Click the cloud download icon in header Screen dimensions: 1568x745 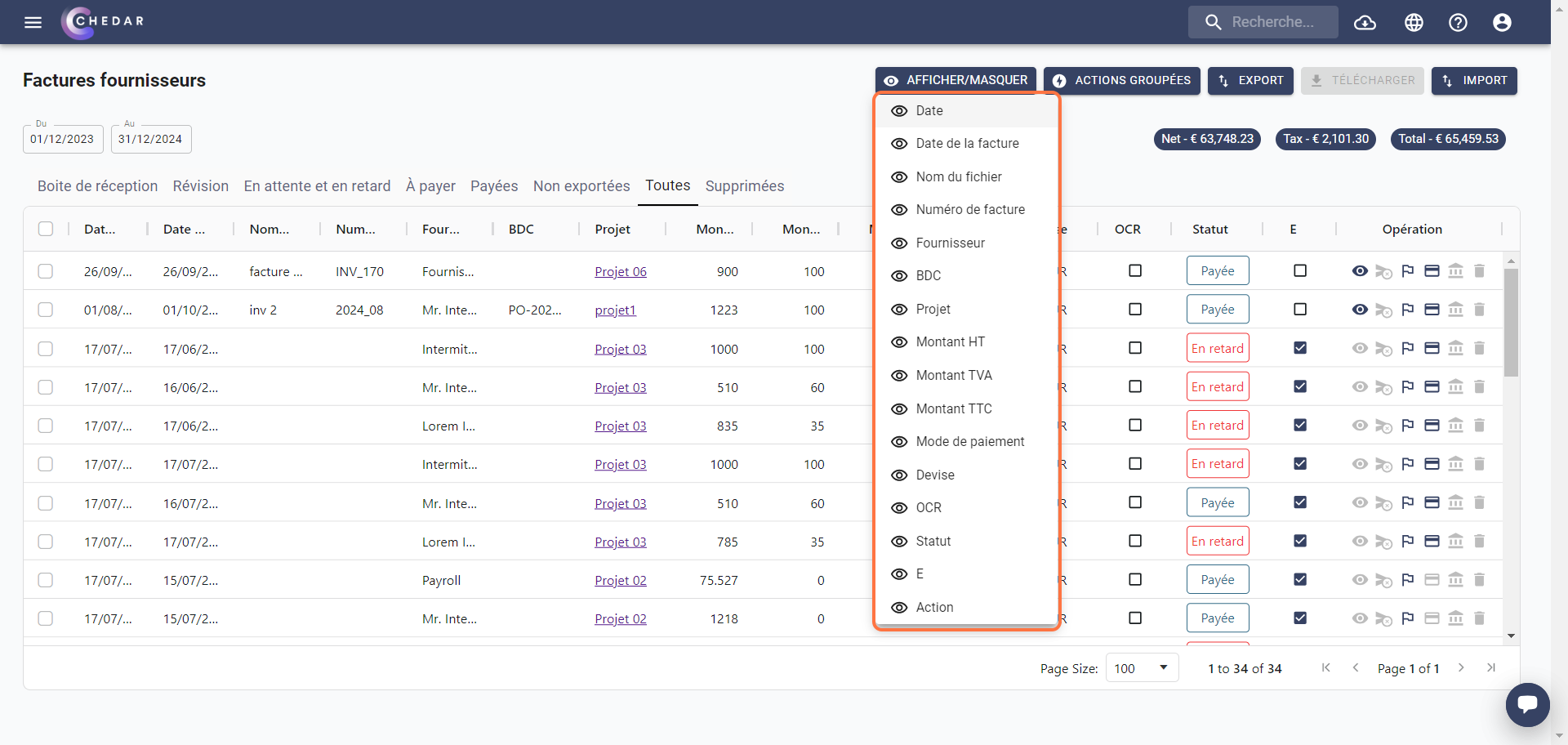pyautogui.click(x=1365, y=22)
